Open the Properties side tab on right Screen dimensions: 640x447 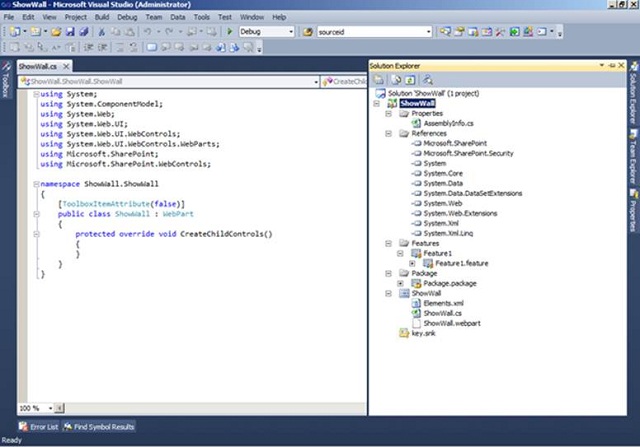(x=633, y=211)
